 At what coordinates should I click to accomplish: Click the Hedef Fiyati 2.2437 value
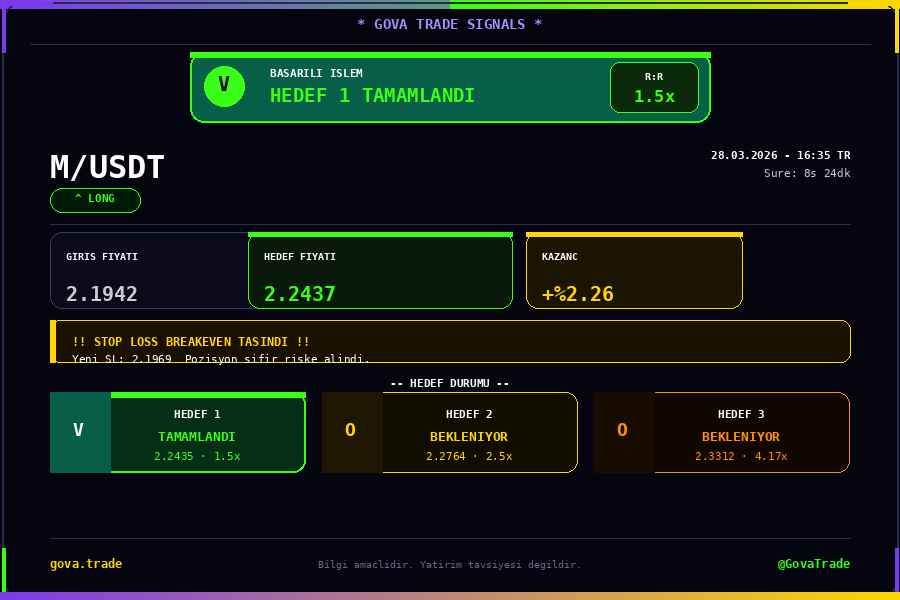[x=300, y=294]
